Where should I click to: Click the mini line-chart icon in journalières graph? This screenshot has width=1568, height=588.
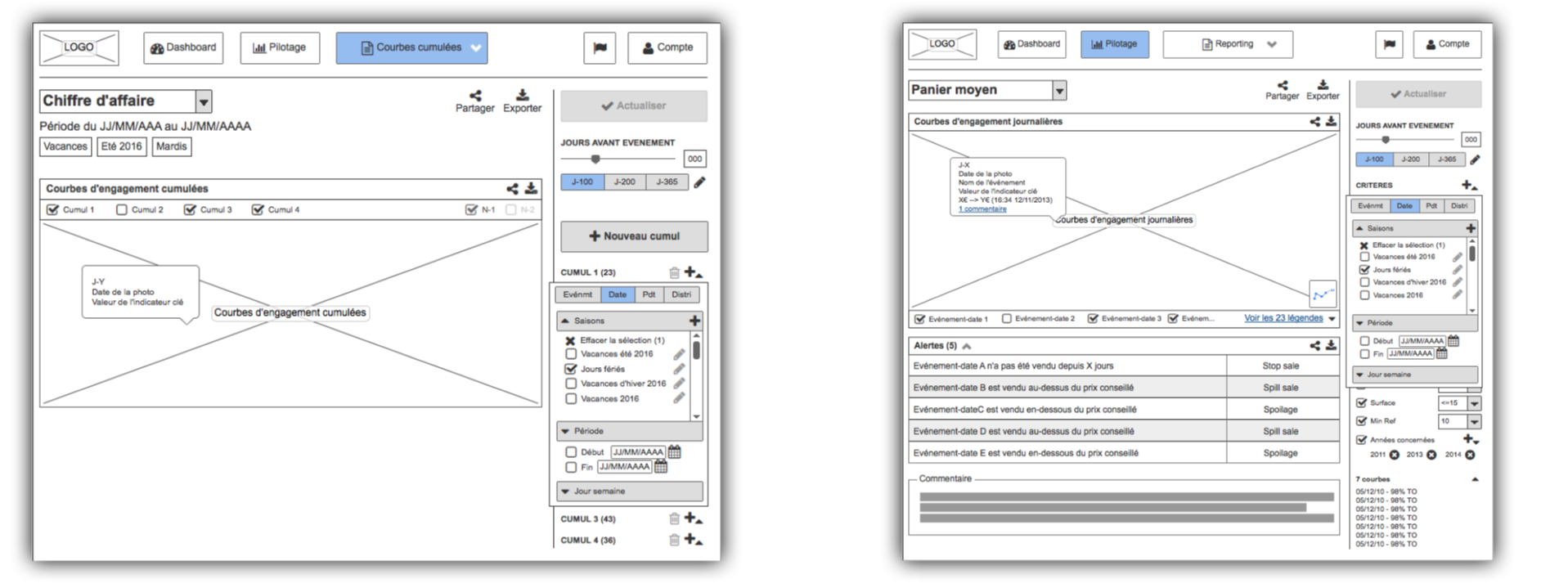coord(1323,294)
